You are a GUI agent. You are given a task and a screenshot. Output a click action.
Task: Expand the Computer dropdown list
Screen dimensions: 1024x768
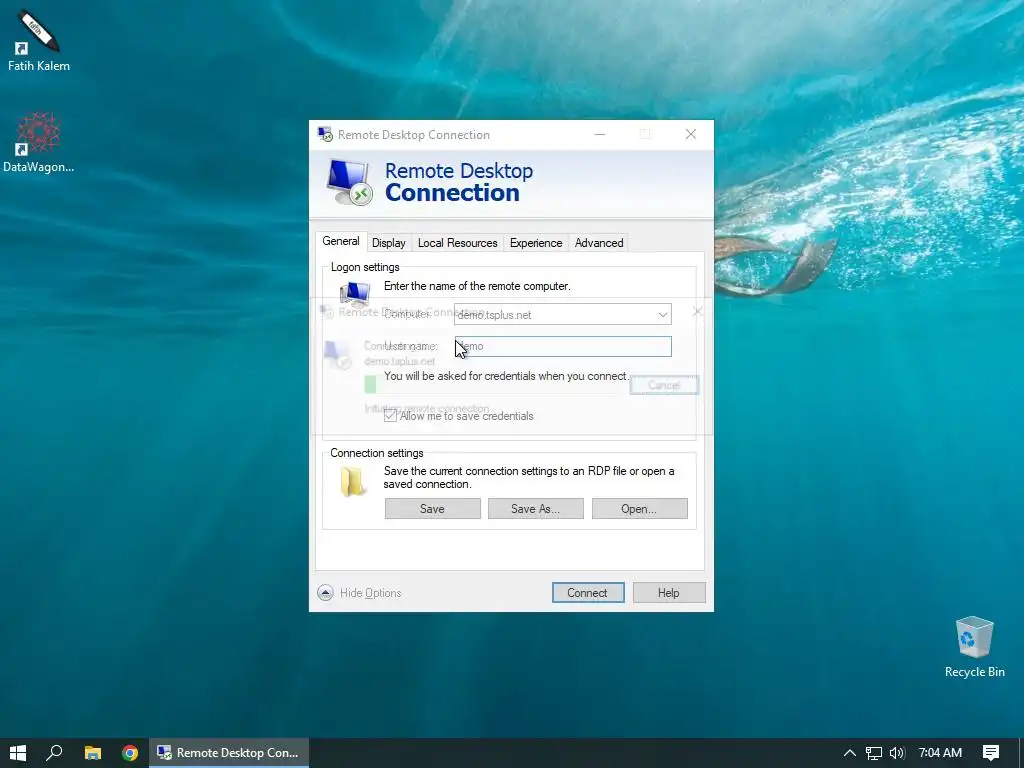(x=662, y=315)
